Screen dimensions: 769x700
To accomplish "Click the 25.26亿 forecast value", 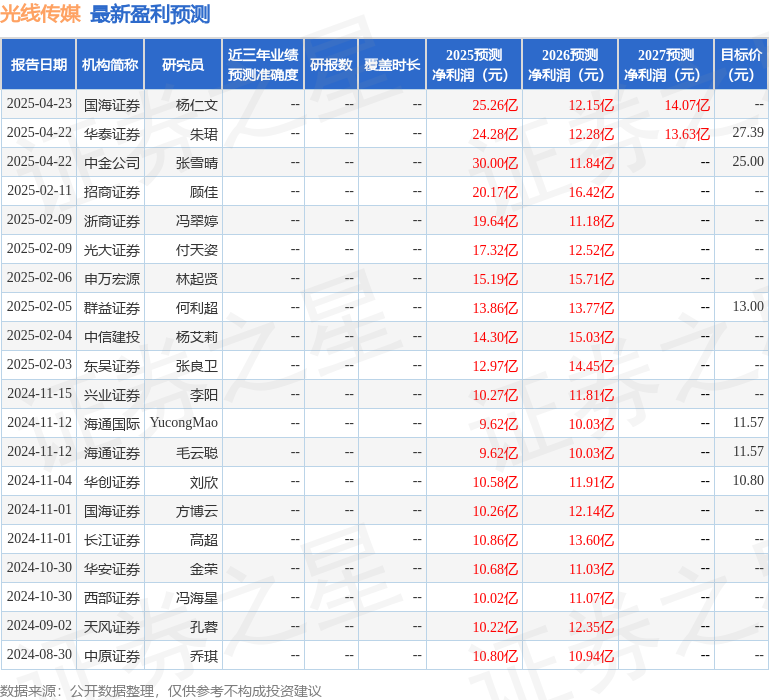I will coord(495,104).
